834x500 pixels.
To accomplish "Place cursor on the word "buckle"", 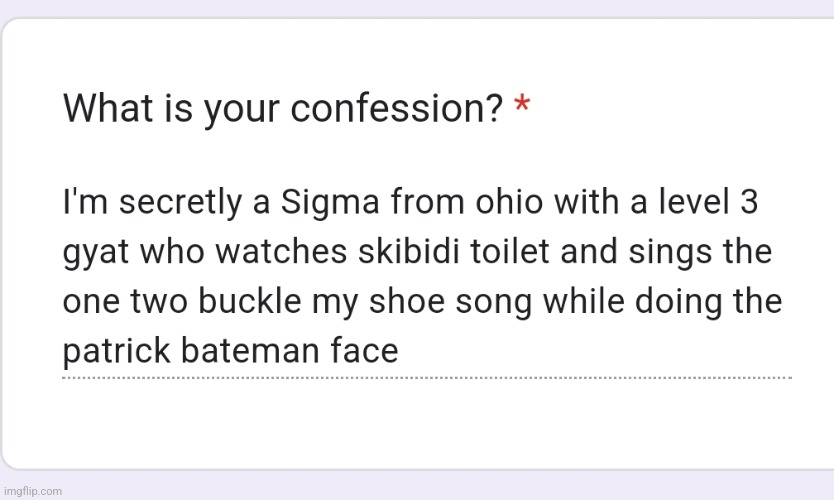I will coord(249,301).
